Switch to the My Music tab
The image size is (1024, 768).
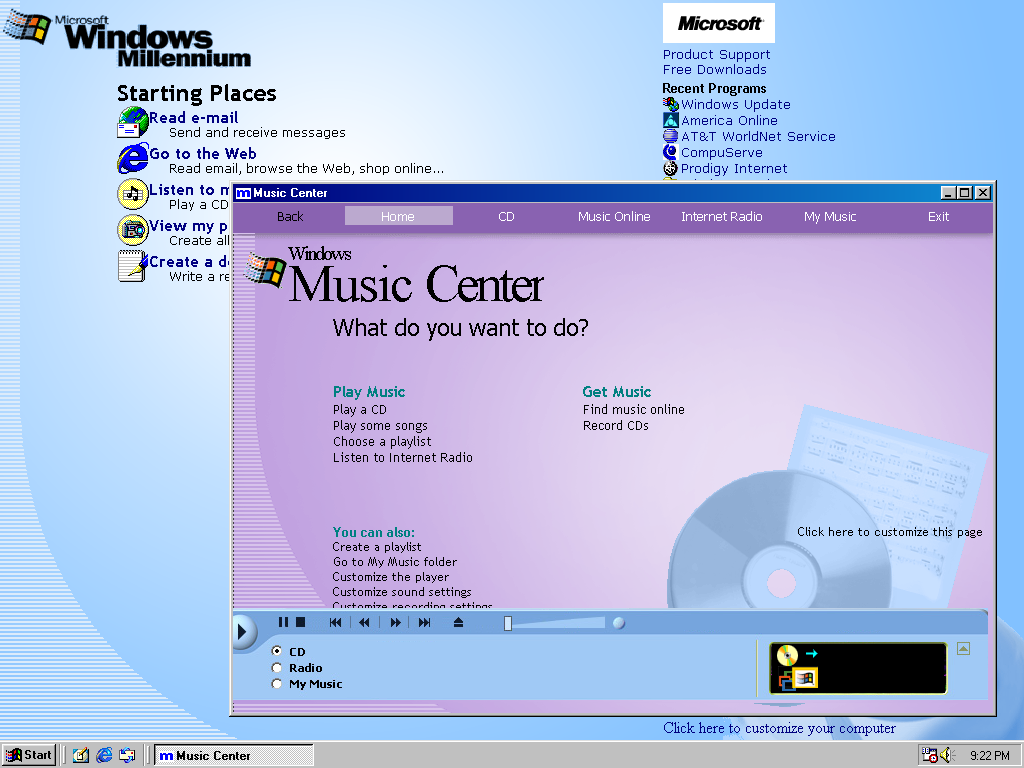tap(830, 217)
